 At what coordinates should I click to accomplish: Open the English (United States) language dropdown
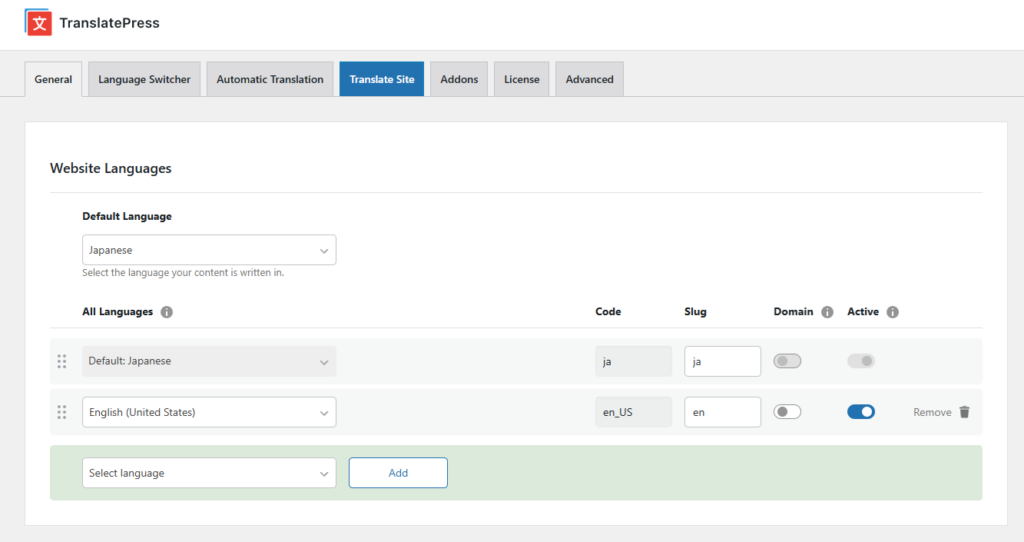click(x=209, y=412)
